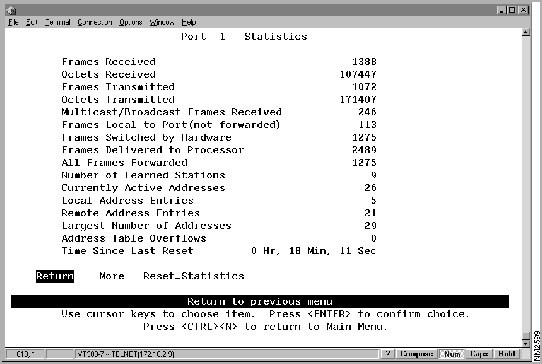This screenshot has height=364, width=542.
Task: Click the "Return to previous menu" highlighted bar
Action: 260,301
